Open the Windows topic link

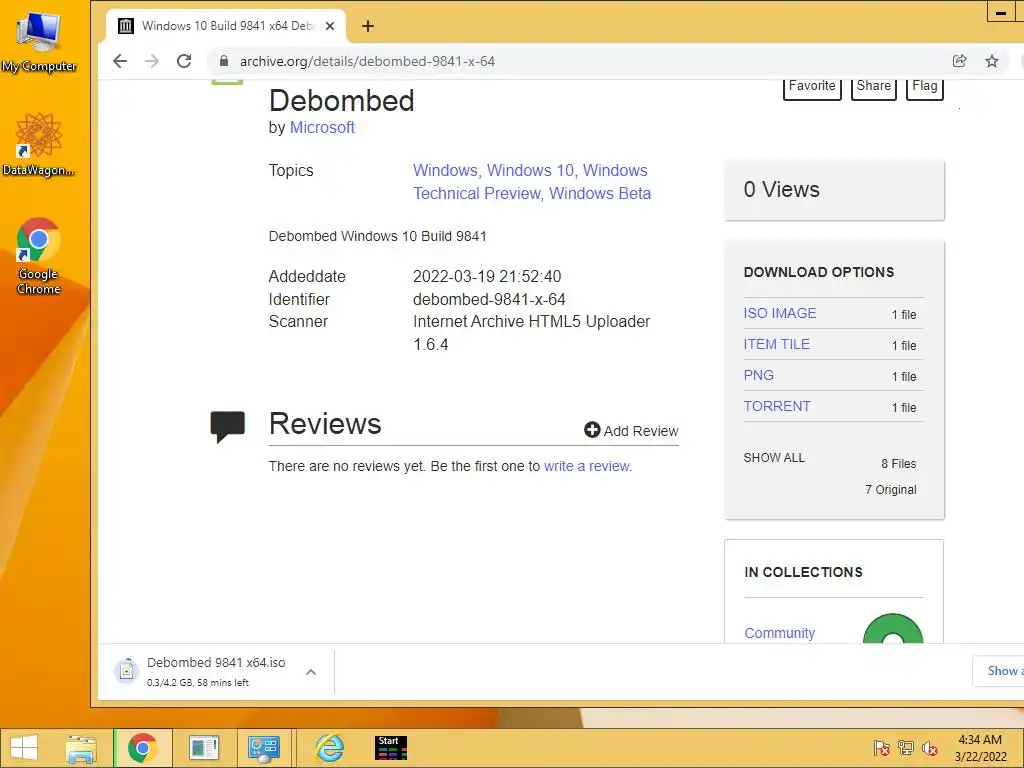pos(445,170)
